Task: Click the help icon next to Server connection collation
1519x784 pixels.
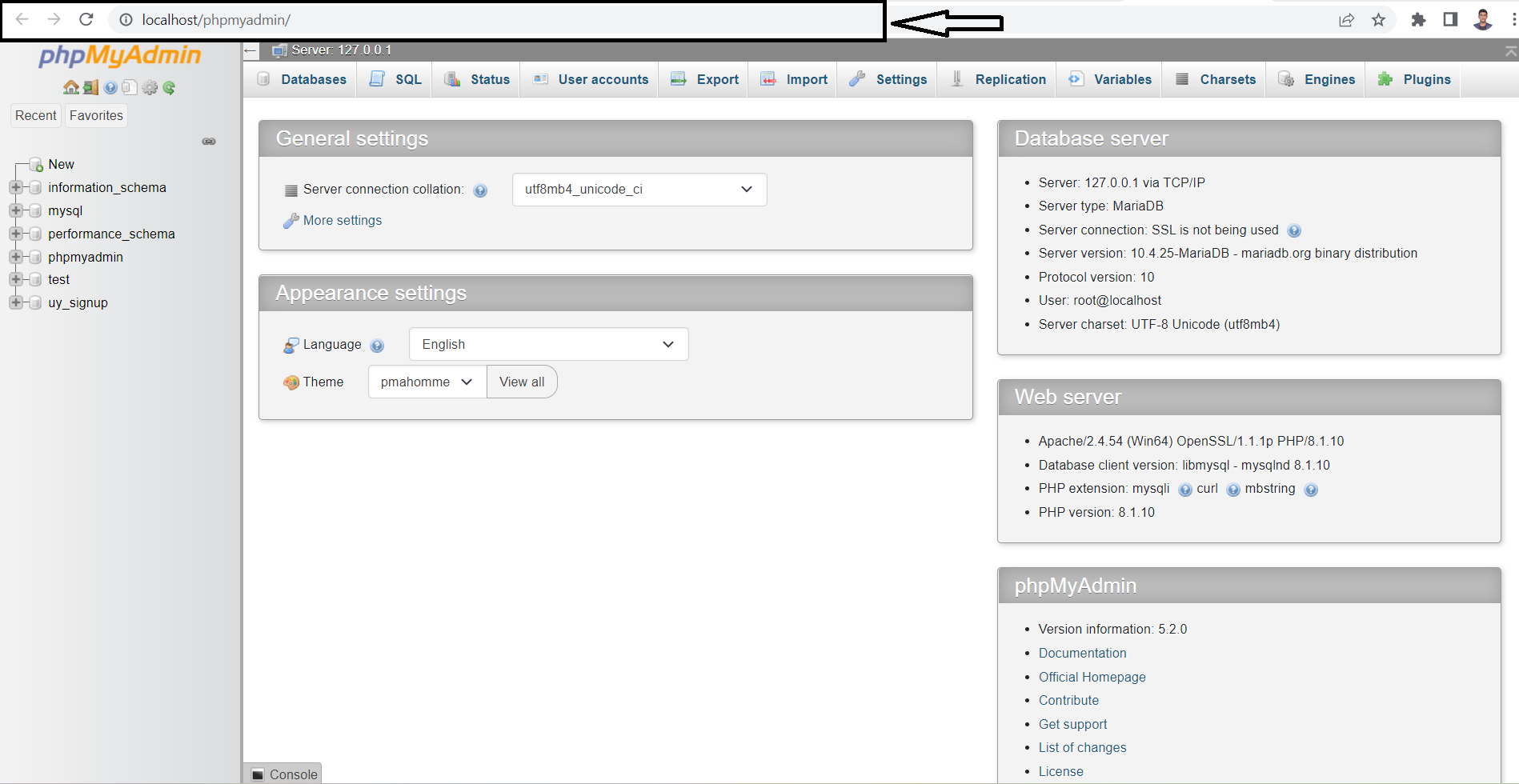Action: [x=480, y=190]
